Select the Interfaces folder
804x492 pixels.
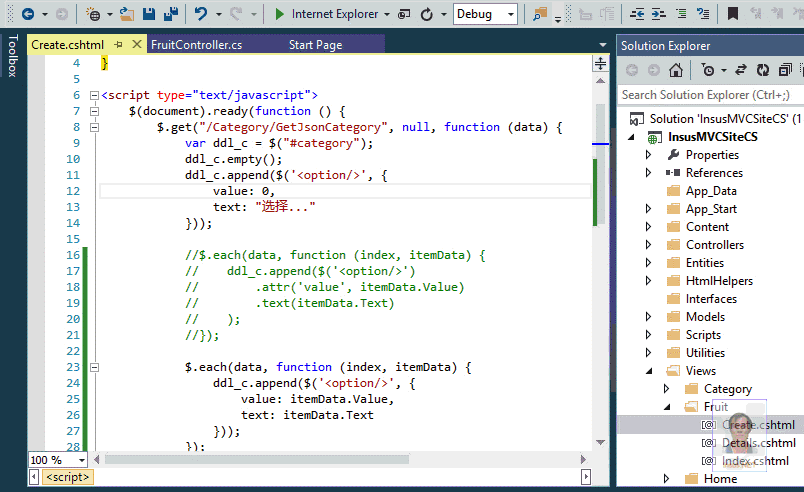(x=711, y=299)
